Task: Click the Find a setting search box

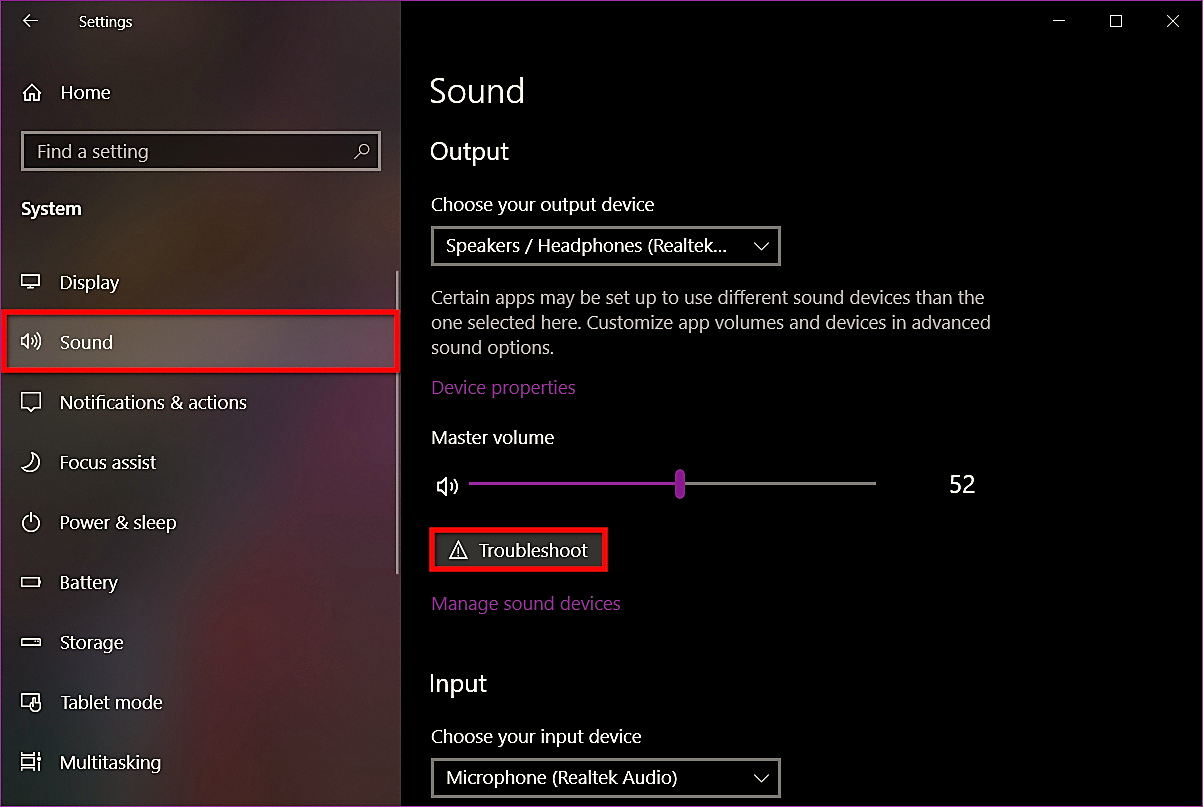Action: tap(200, 152)
